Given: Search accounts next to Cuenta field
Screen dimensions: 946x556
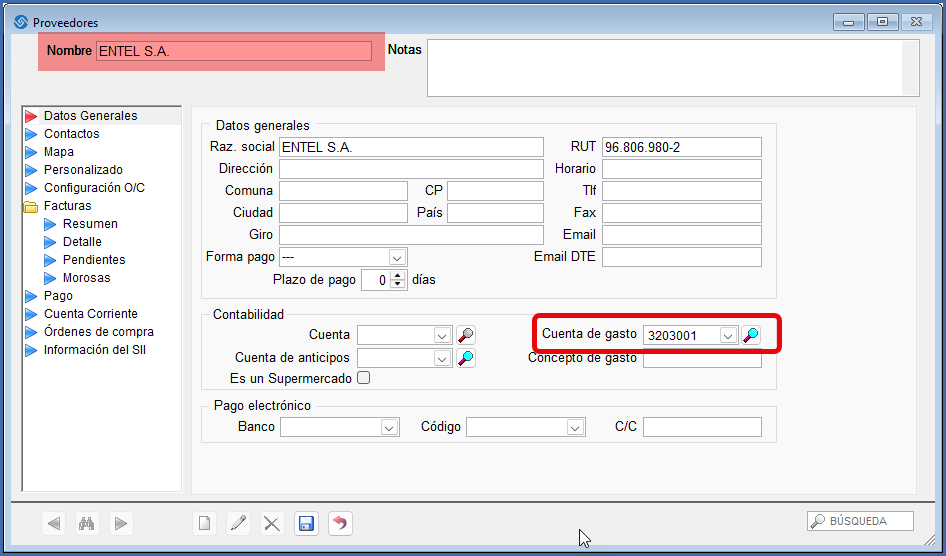Looking at the screenshot, I should pos(465,335).
